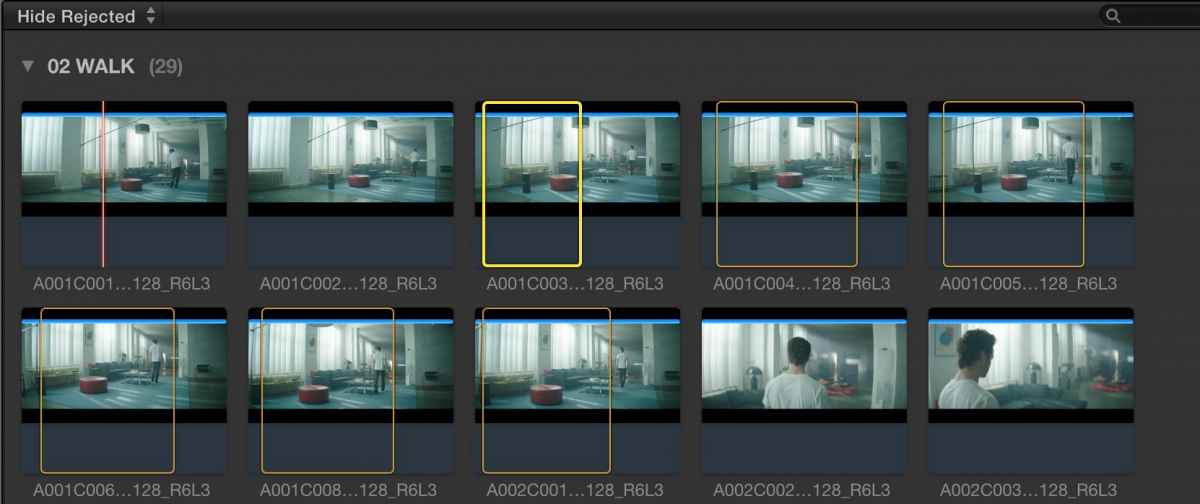Click the blue keyword bar on A001C002

pyautogui.click(x=350, y=116)
